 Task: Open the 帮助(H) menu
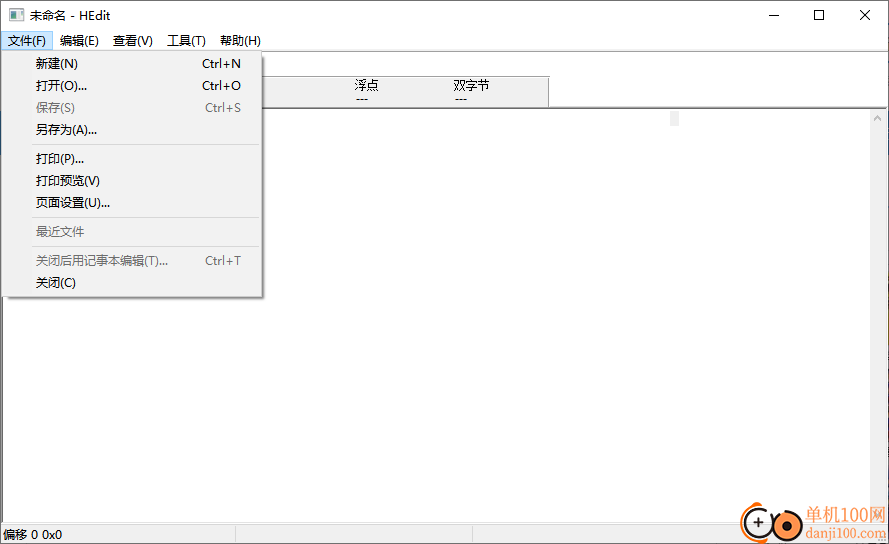coord(240,41)
